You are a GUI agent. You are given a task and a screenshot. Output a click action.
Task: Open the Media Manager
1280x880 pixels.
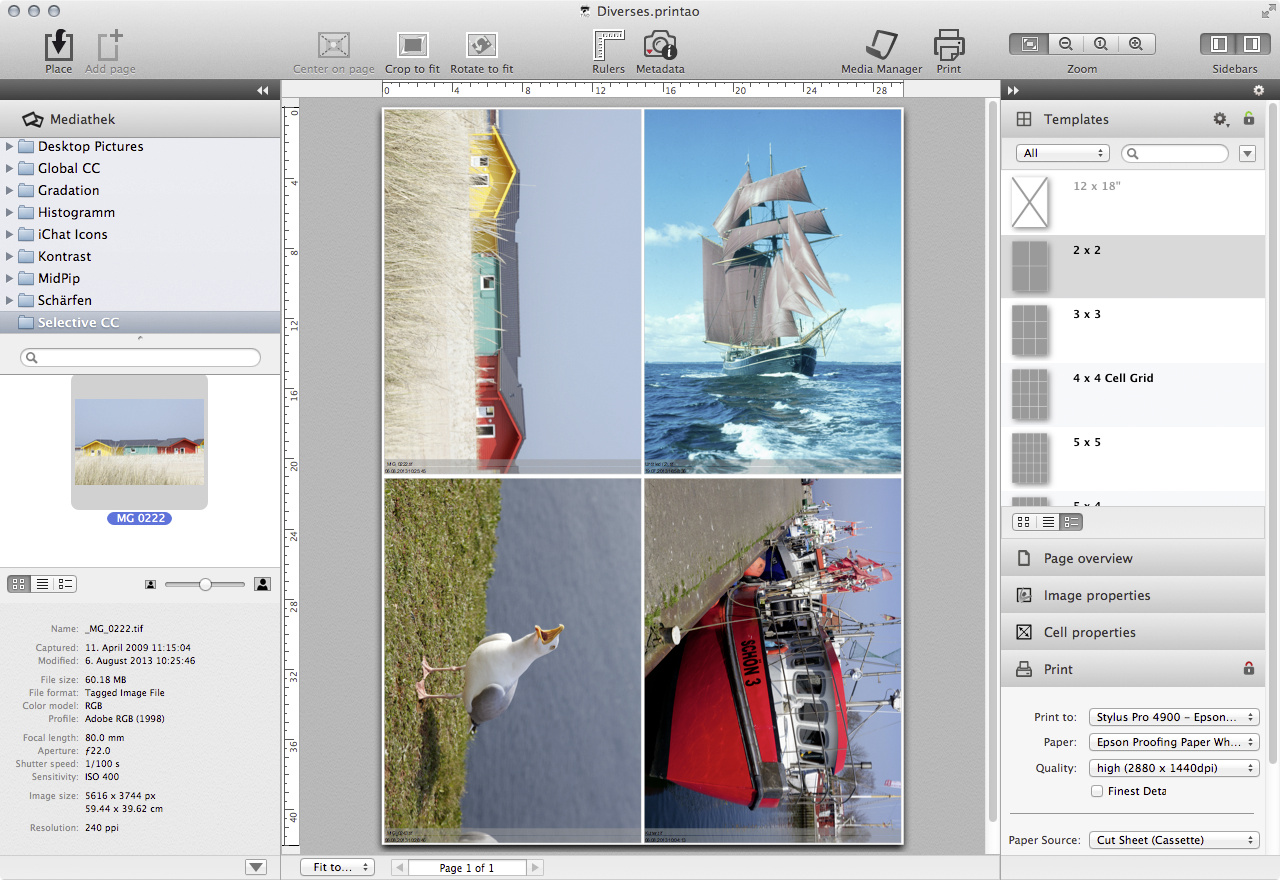click(881, 46)
